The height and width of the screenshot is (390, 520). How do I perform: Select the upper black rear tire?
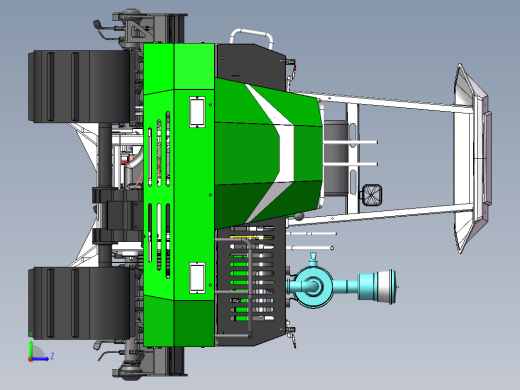79,86
